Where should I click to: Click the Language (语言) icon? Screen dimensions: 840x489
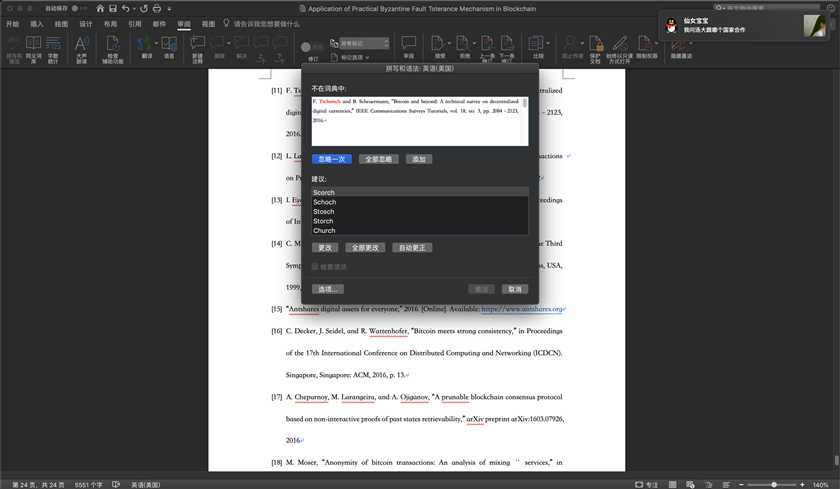click(169, 47)
